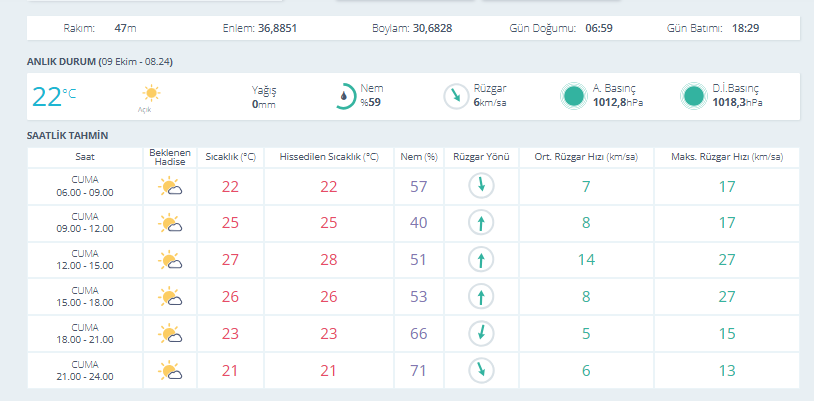Screen dimensions: 814x401
Task: Click the 'Rakım: 47m' altitude value
Action: click(x=125, y=28)
